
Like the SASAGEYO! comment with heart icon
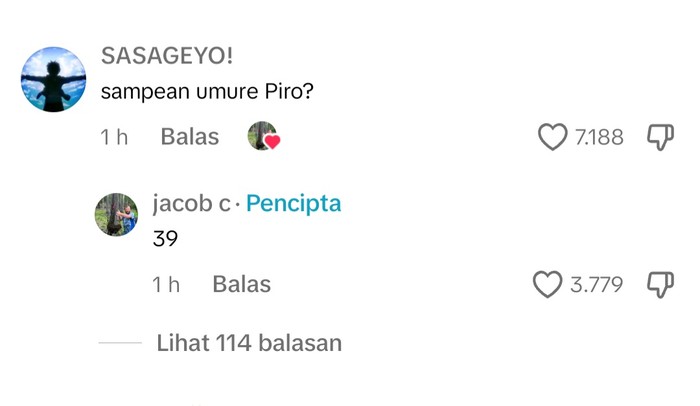click(x=552, y=137)
